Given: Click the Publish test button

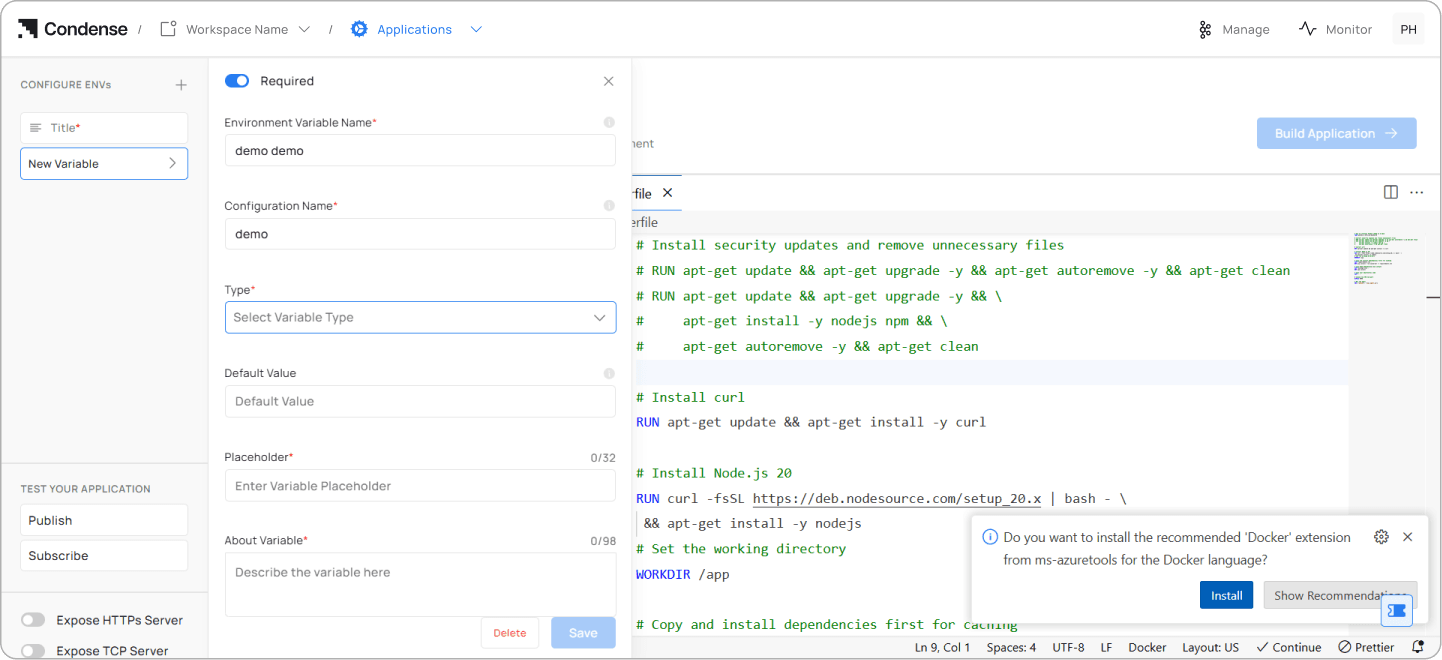Looking at the screenshot, I should tap(104, 520).
